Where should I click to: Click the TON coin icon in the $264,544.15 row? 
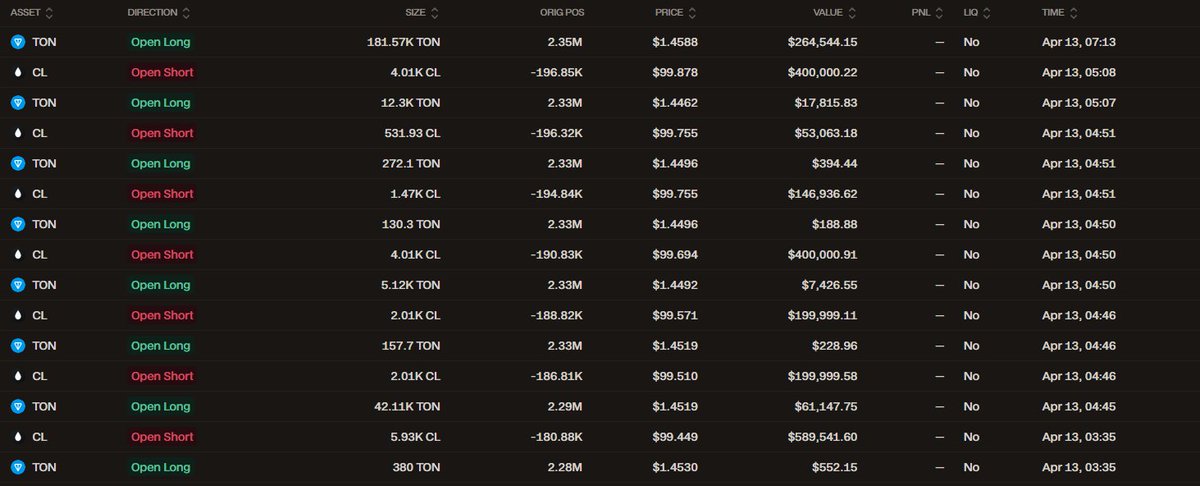coord(17,42)
